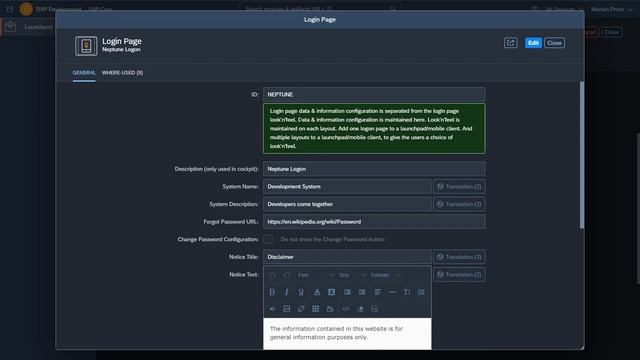Switch to the GENERAL tab

pos(84,73)
